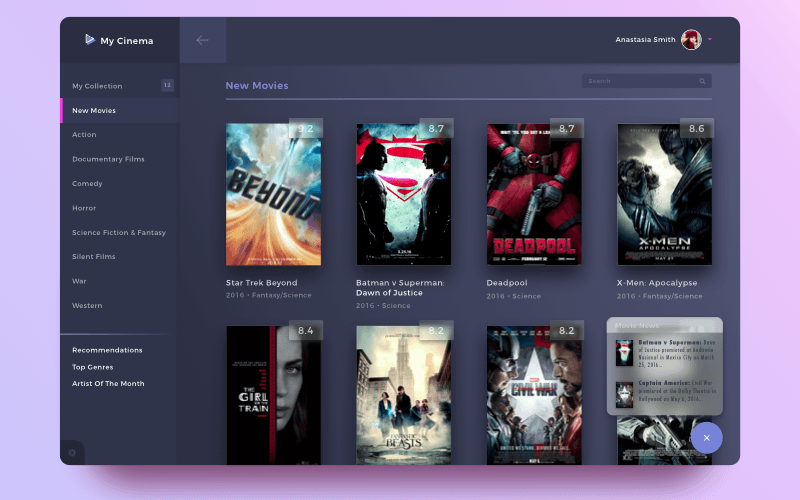Click 2016 Fantasy/Science under Star Trek Beyond

pyautogui.click(x=268, y=295)
